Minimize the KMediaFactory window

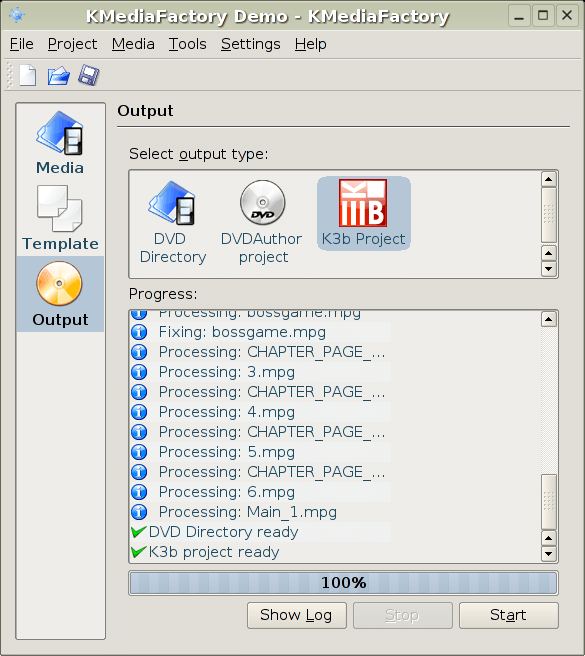(x=519, y=16)
